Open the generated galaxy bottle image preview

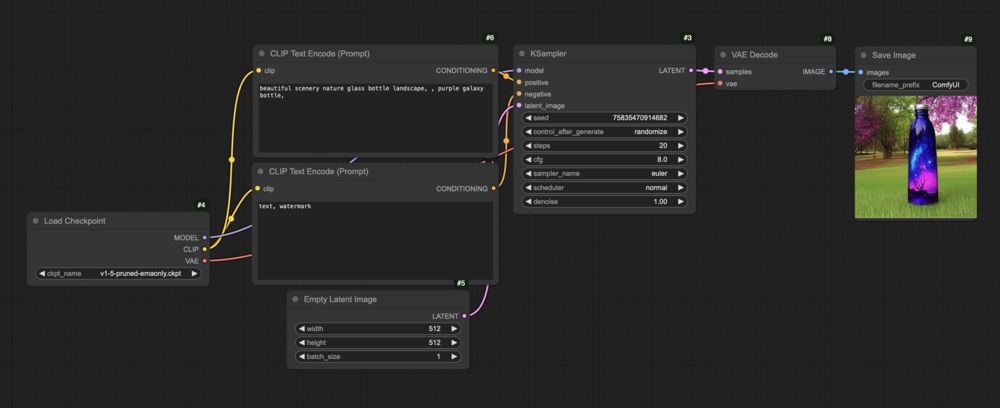915,157
